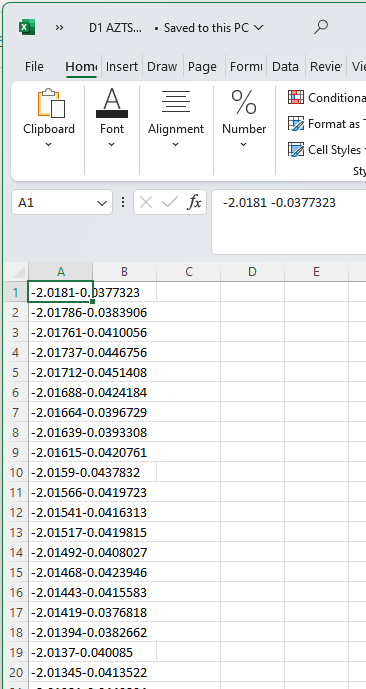The image size is (366, 689).
Task: Open the File menu tab
Action: point(34,66)
